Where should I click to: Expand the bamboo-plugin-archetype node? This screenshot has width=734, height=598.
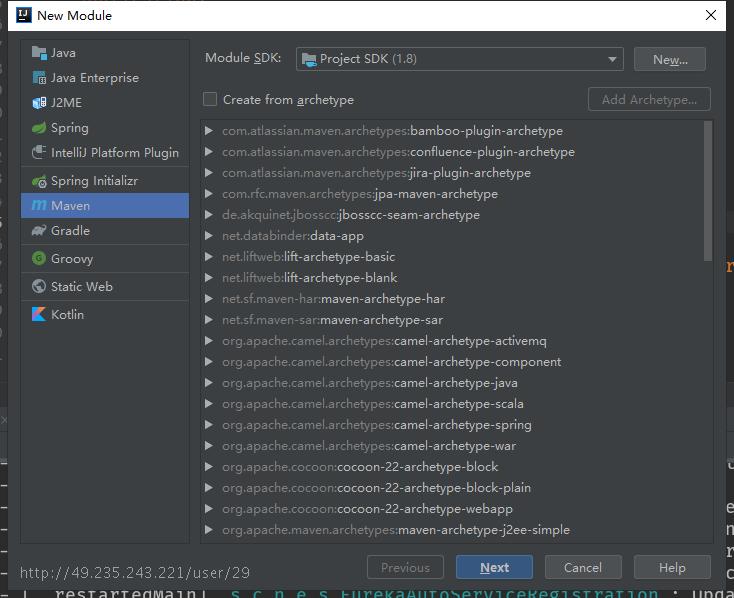click(209, 131)
